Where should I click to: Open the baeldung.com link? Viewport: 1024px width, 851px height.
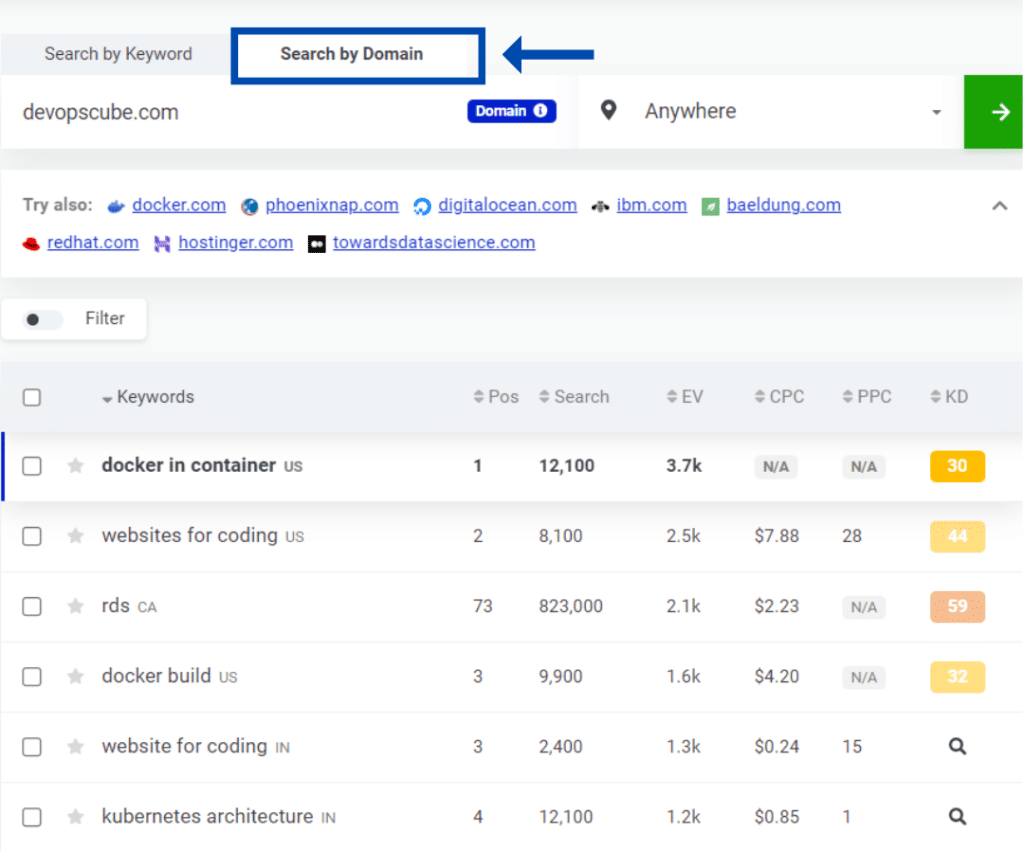point(784,205)
